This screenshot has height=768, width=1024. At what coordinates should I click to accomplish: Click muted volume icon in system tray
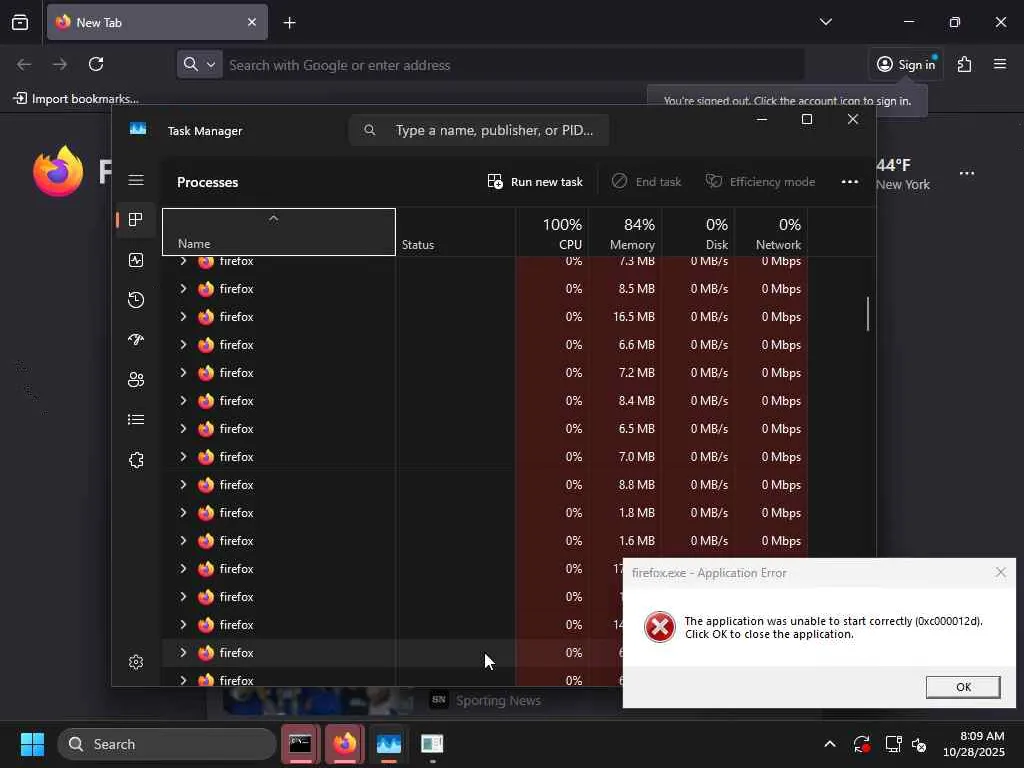pos(919,744)
